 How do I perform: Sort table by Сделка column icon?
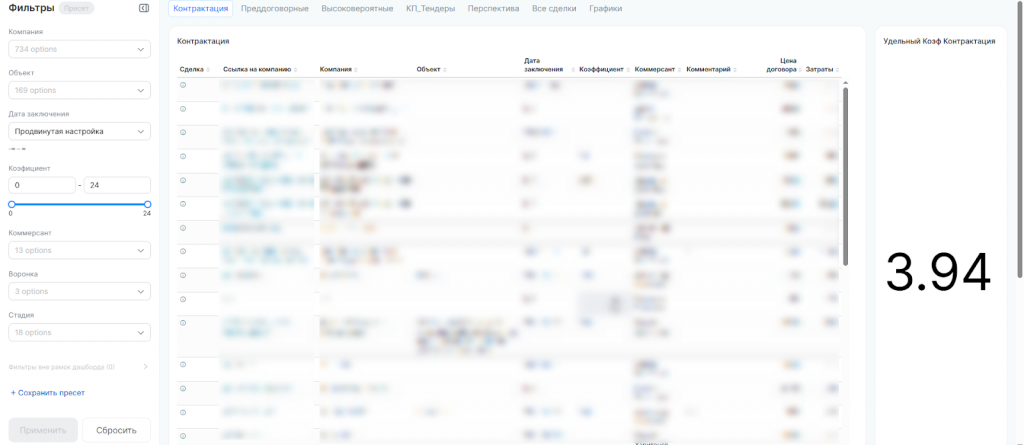tap(208, 70)
